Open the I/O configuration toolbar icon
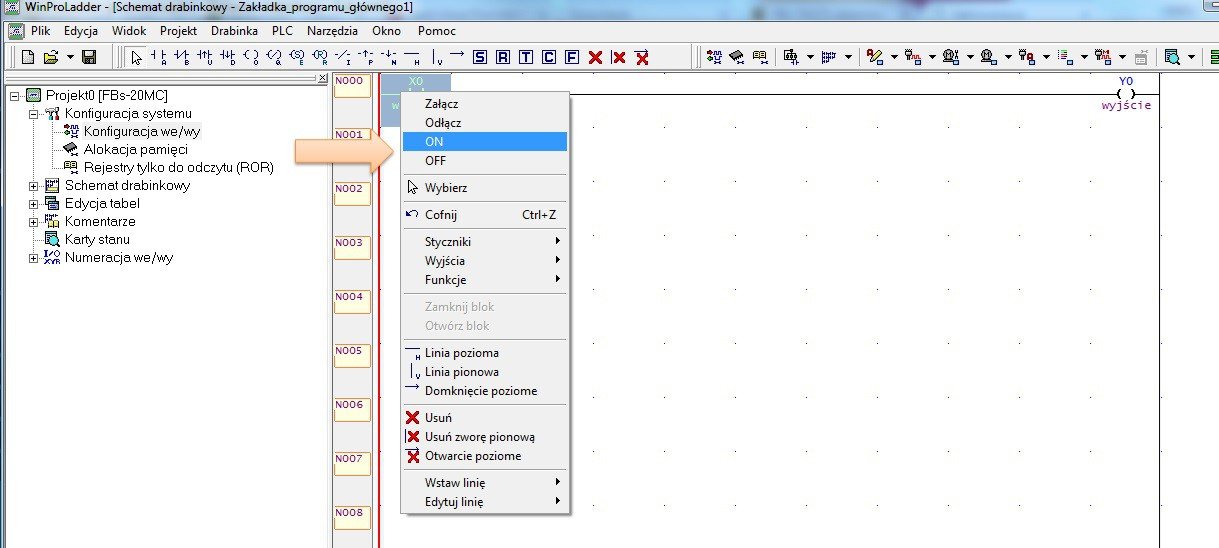1219x548 pixels. click(715, 57)
